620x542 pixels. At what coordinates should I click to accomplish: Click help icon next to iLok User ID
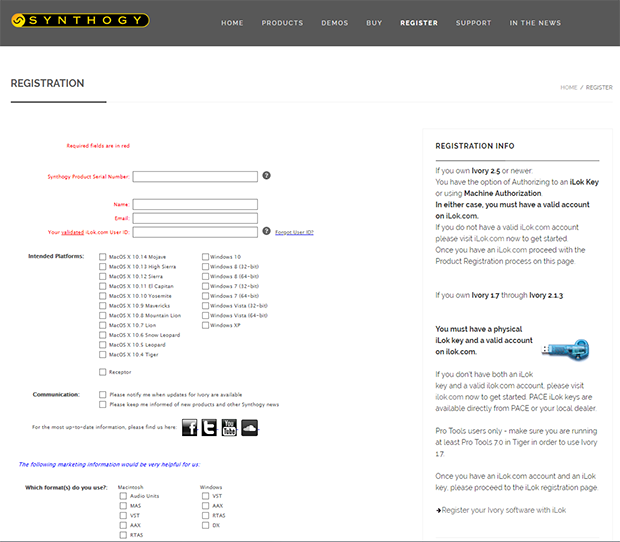click(266, 231)
